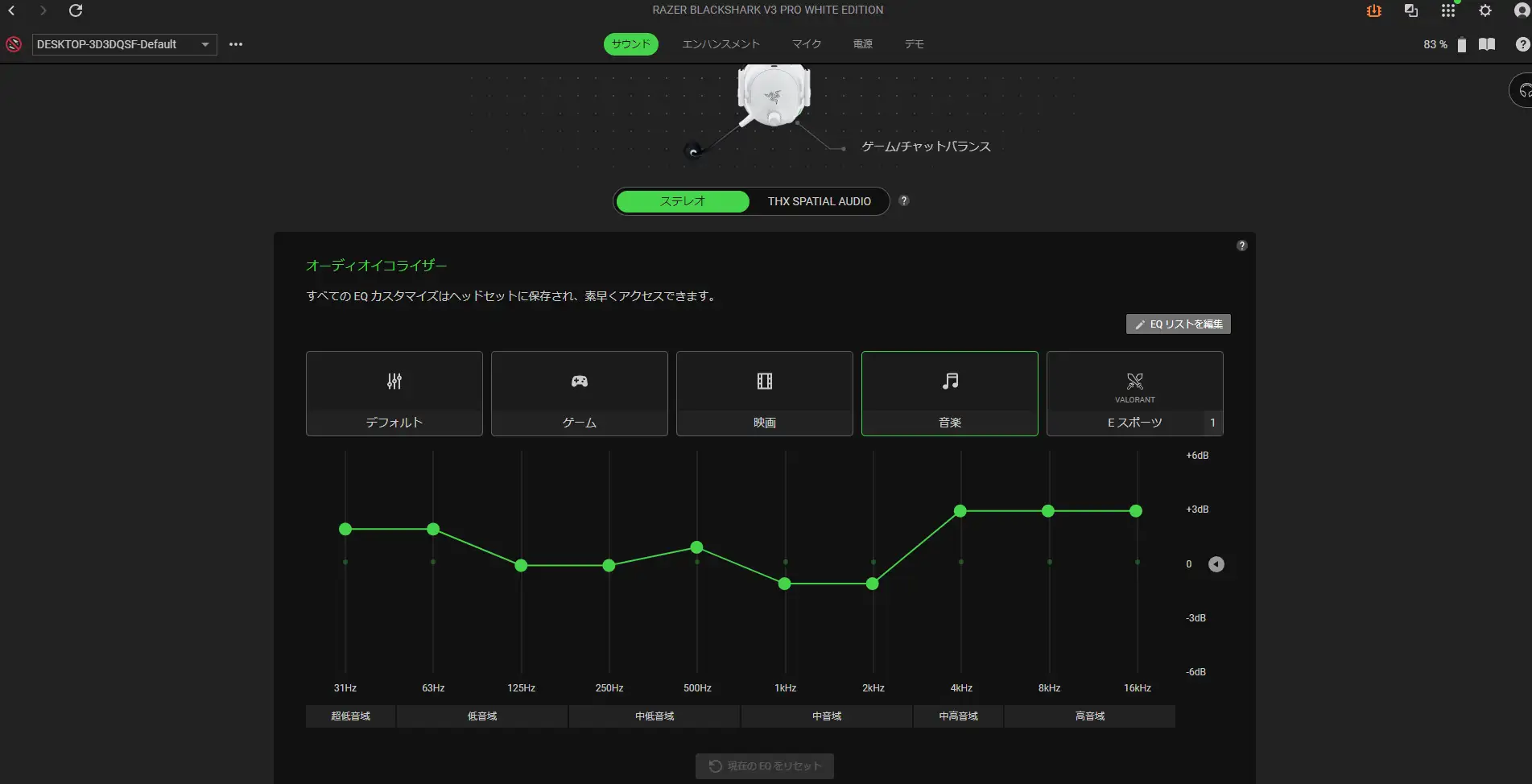Open the equalizer panel help icon
Screen dimensions: 1532x784
[x=1242, y=246]
